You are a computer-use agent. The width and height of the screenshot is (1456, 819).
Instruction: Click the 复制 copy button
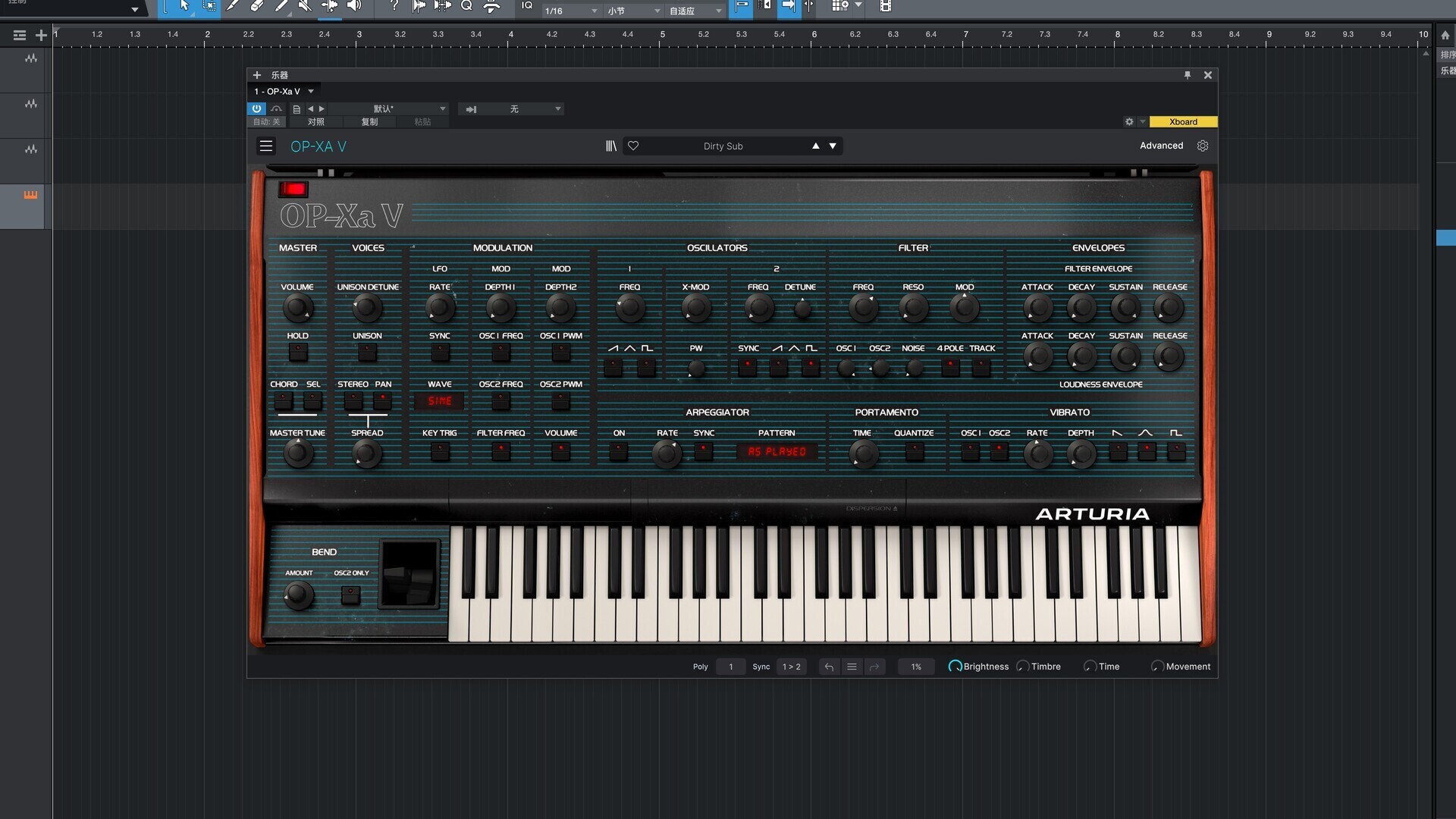[x=369, y=121]
